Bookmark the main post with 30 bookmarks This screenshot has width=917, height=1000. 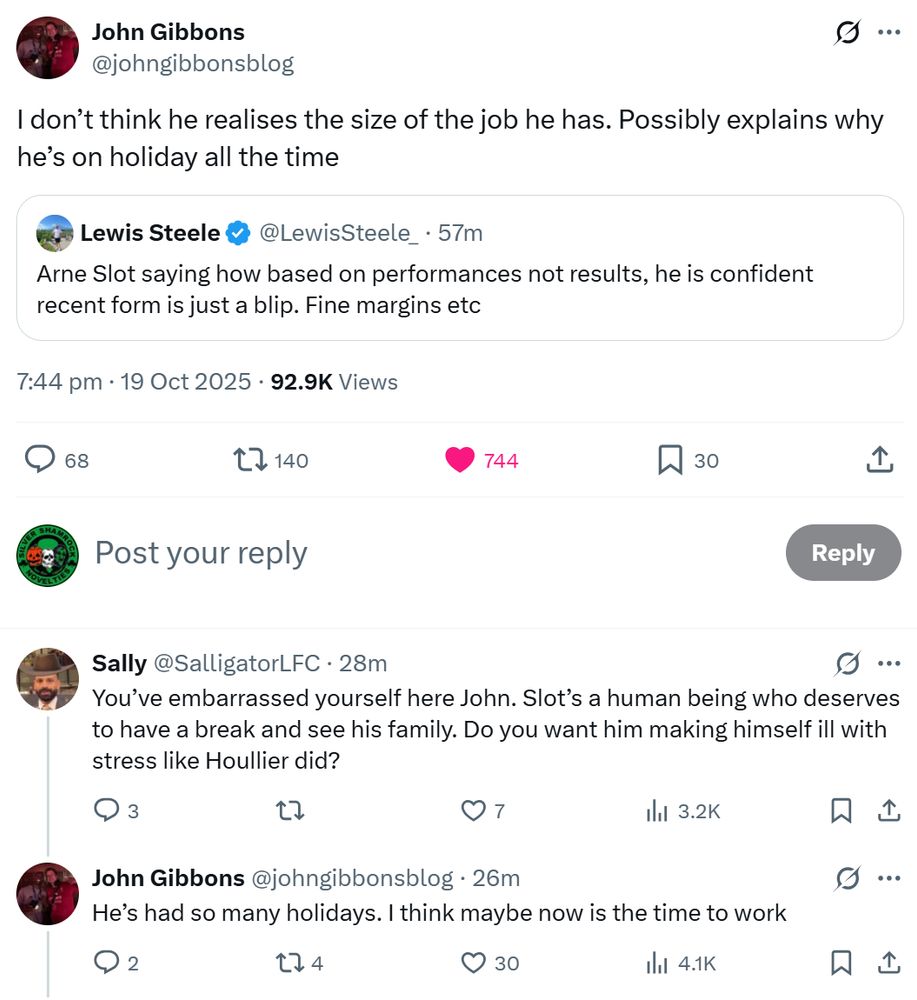[669, 460]
